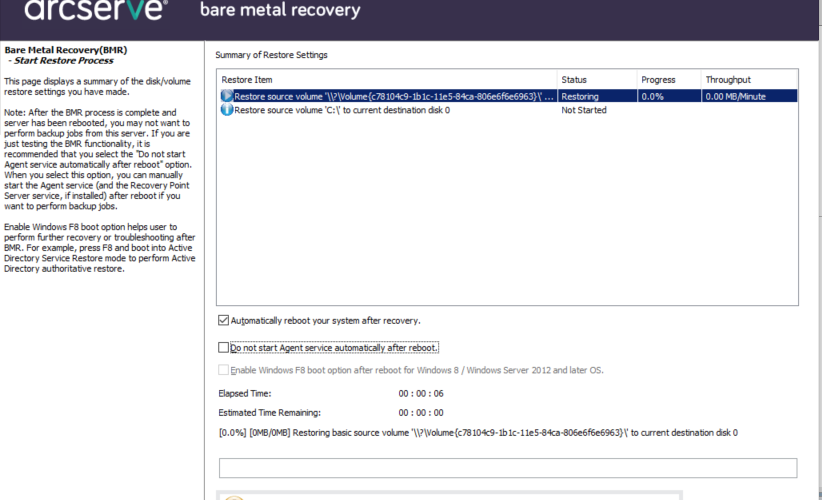The width and height of the screenshot is (822, 500).
Task: Click the Status column header
Action: point(597,80)
